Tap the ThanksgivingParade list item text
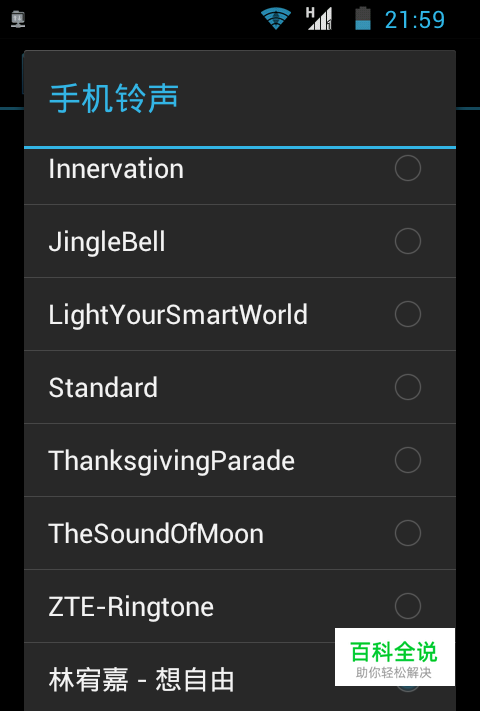This screenshot has height=711, width=480. [172, 461]
